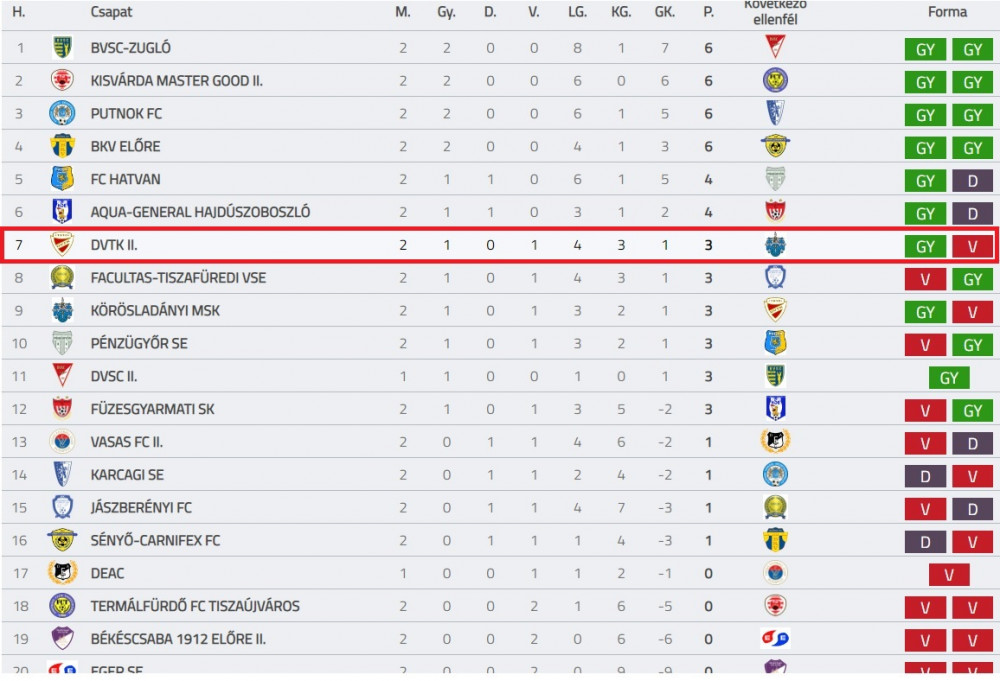Click DEAC's red V form badge

949,575
